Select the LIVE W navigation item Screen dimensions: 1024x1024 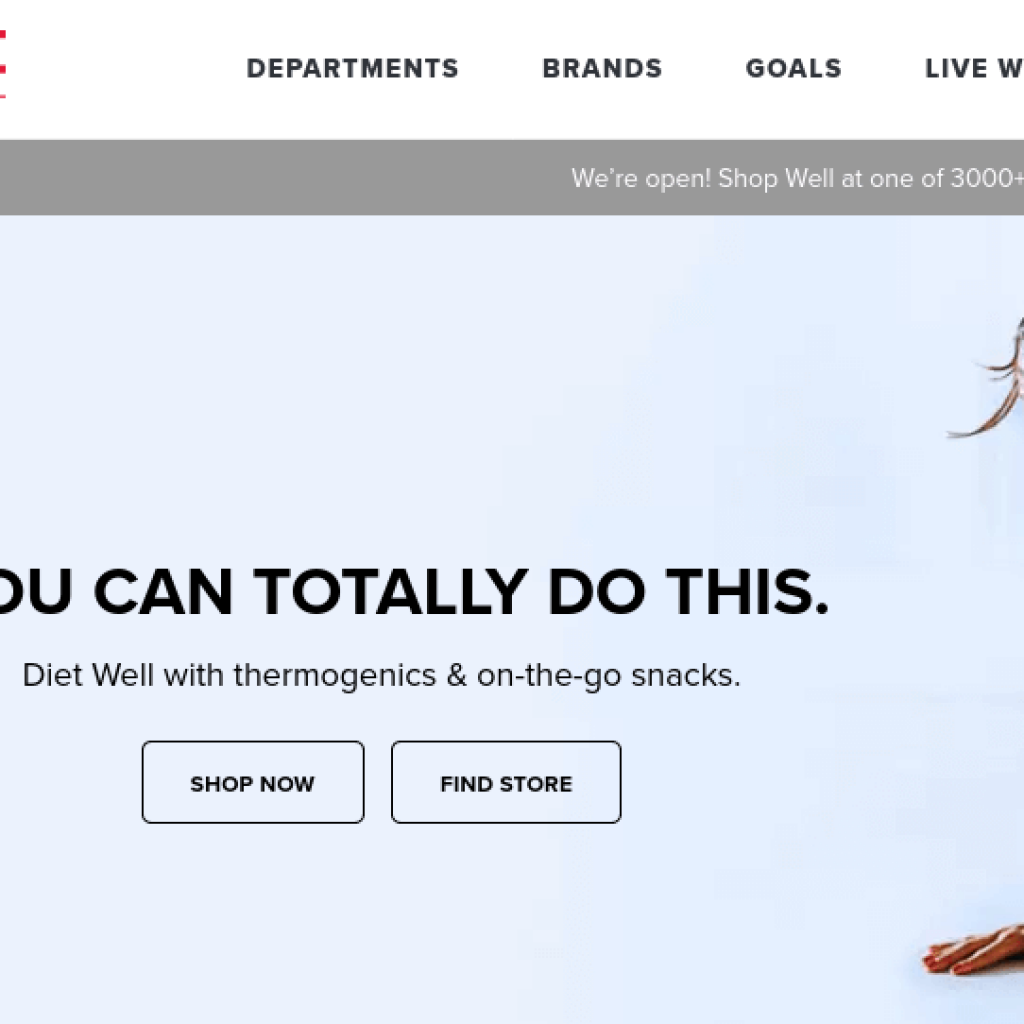974,69
